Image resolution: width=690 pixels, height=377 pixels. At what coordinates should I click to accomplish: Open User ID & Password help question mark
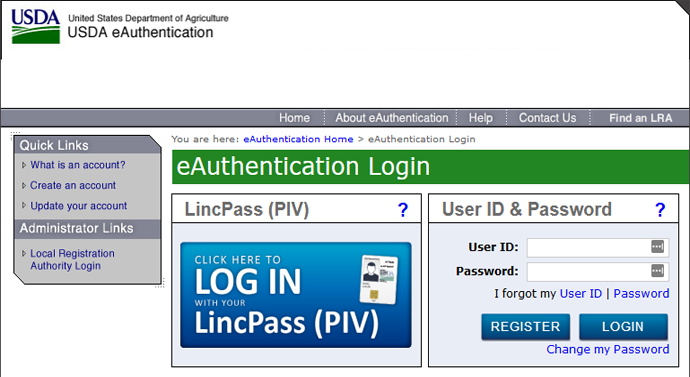point(660,210)
